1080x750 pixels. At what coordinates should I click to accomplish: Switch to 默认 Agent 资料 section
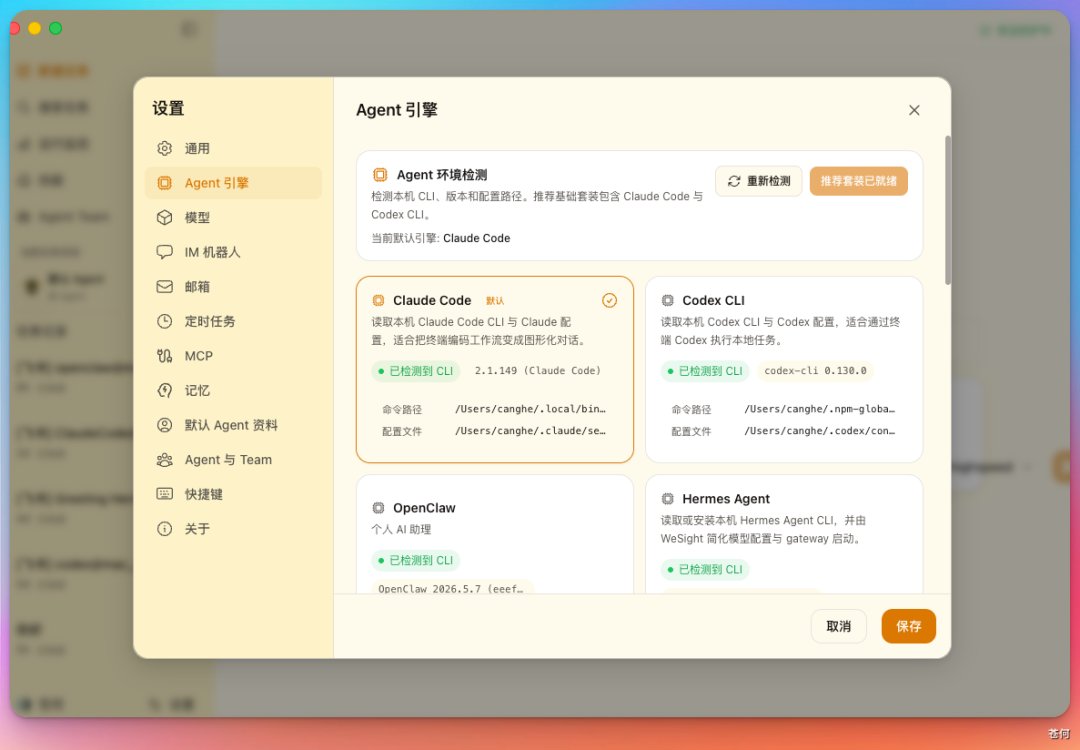[233, 425]
